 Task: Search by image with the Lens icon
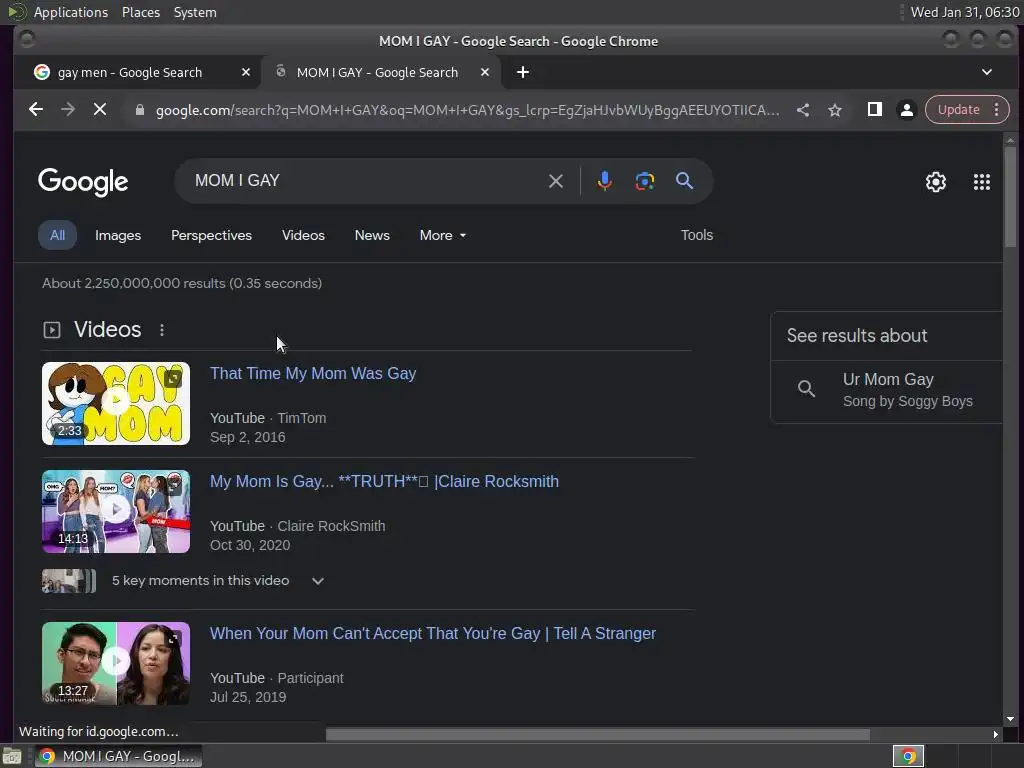(x=645, y=181)
